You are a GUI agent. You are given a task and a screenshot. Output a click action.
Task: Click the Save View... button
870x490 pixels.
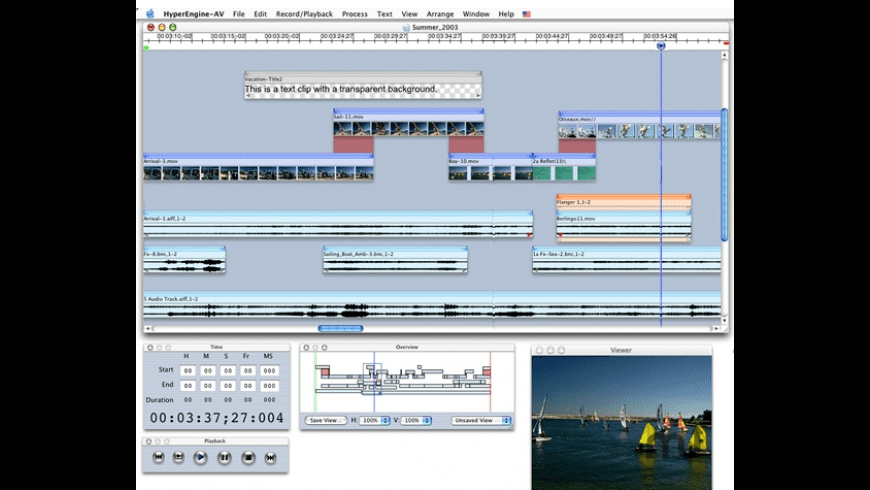point(326,421)
